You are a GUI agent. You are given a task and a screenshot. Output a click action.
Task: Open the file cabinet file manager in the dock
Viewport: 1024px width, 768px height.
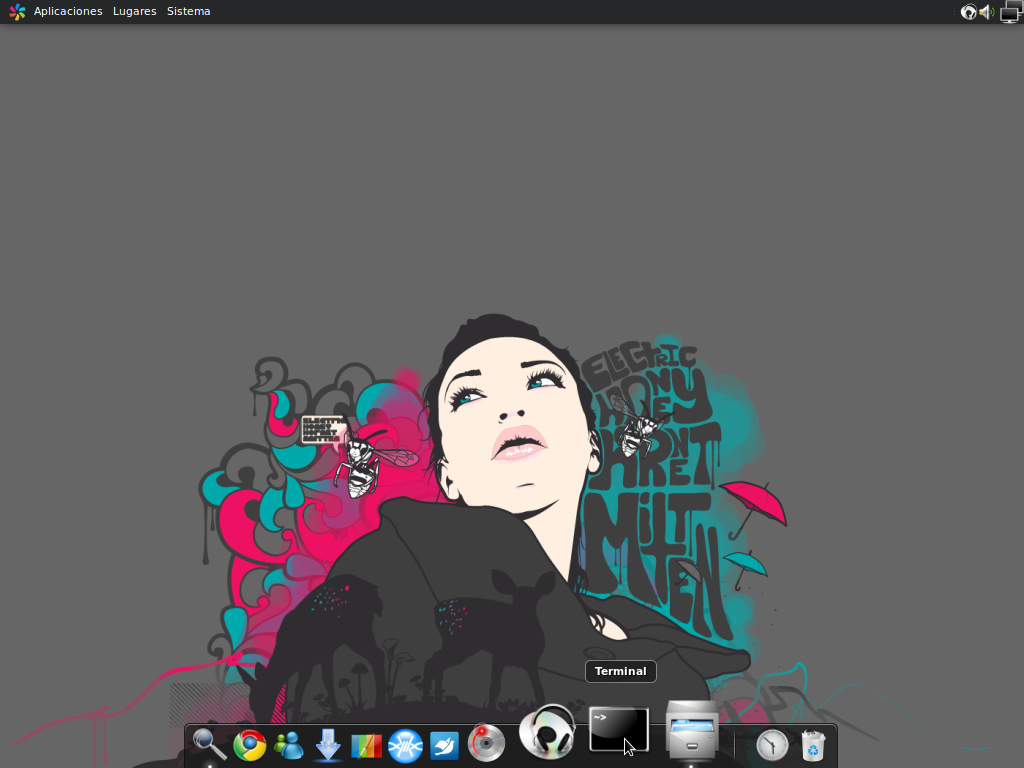692,729
